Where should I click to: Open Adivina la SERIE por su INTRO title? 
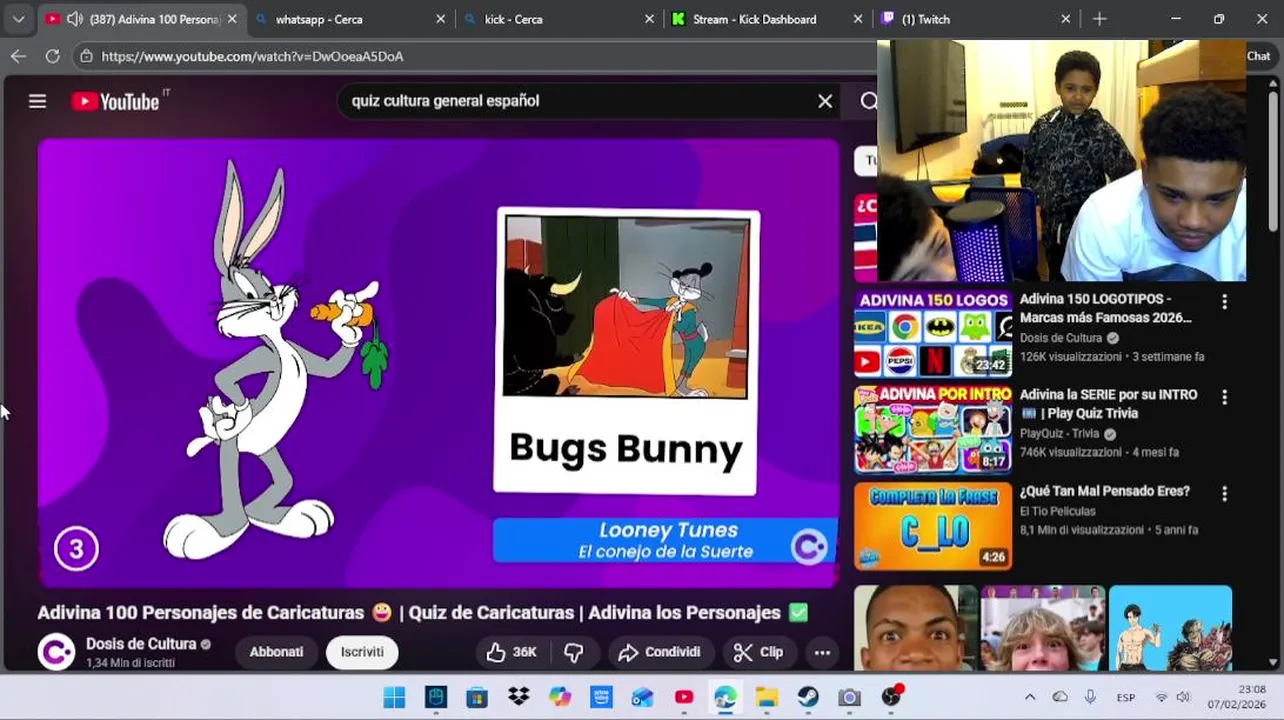click(x=1108, y=404)
